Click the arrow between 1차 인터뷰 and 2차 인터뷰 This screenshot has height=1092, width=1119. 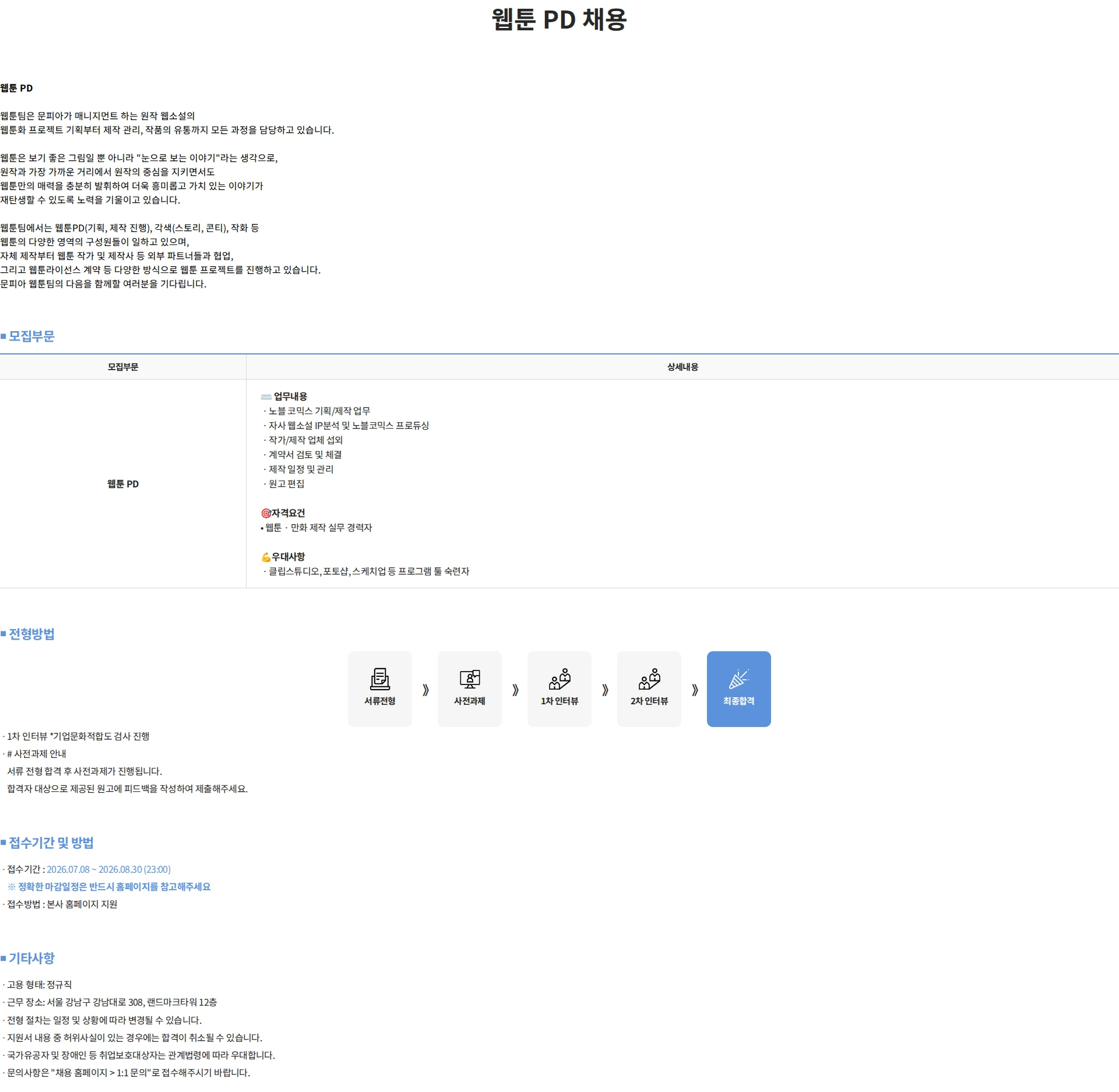(605, 690)
